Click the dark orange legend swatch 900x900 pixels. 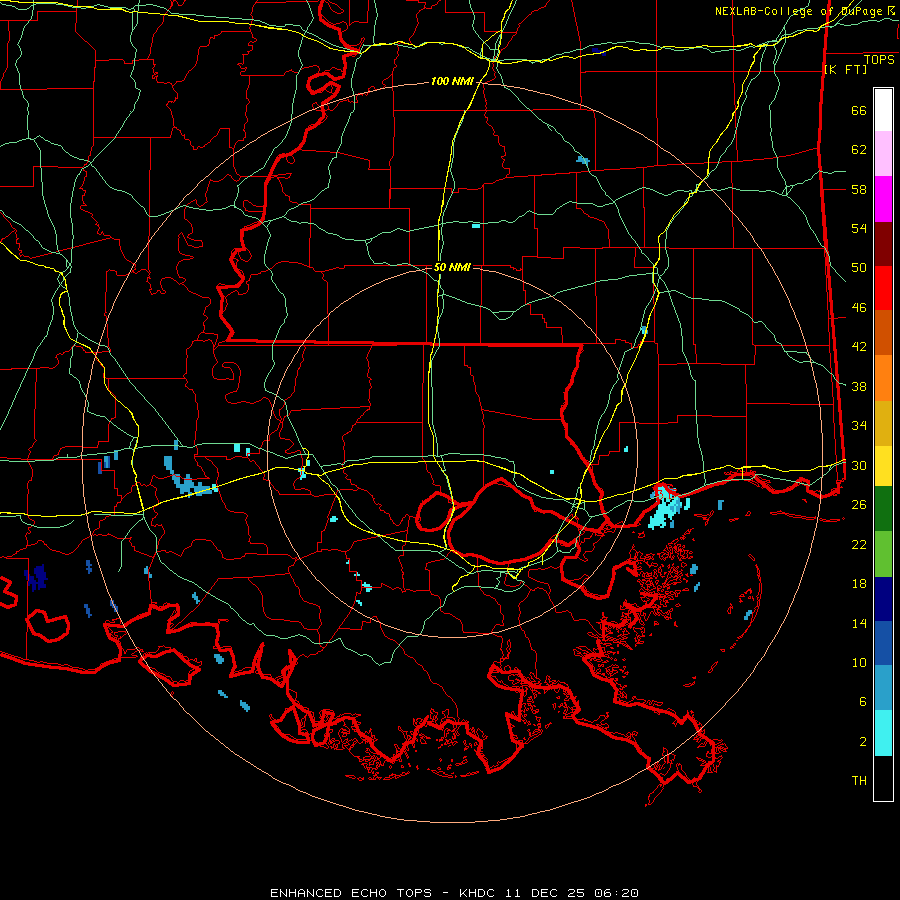(883, 333)
